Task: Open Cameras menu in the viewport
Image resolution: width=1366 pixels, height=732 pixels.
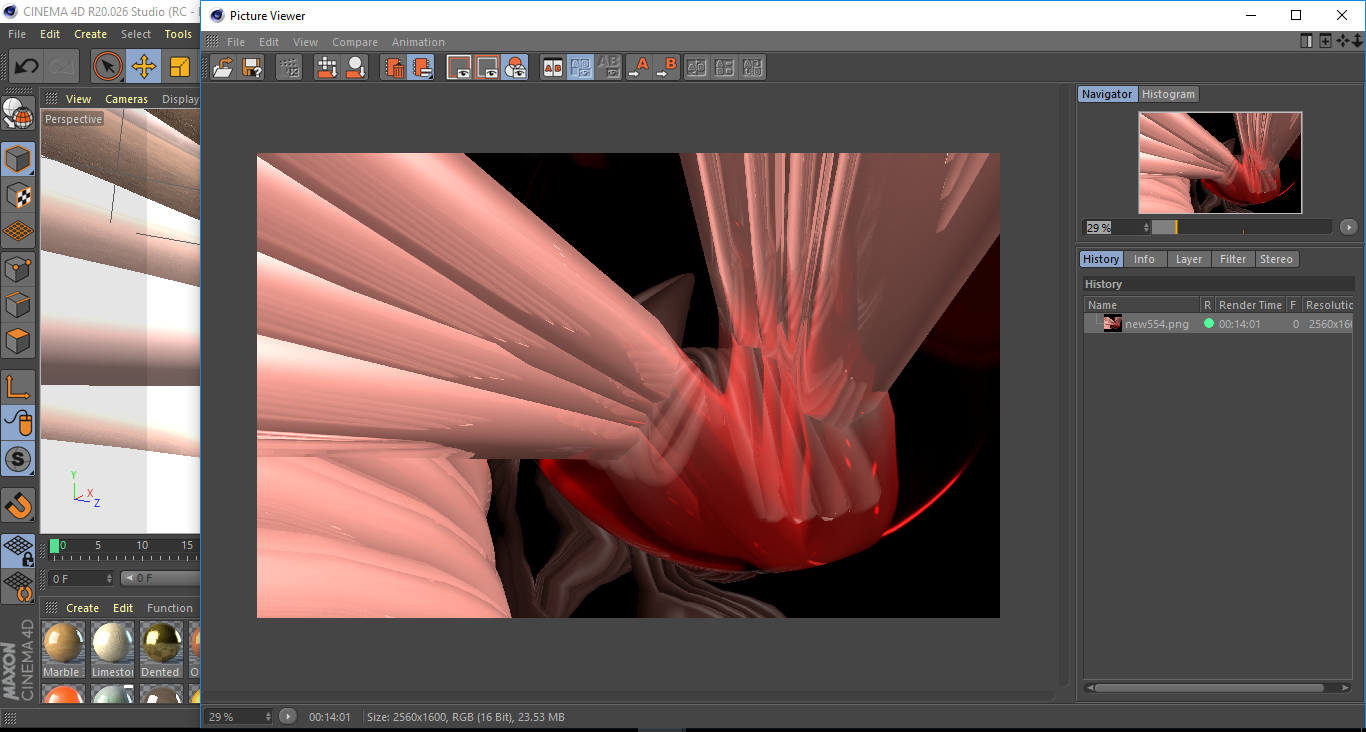Action: coord(126,99)
